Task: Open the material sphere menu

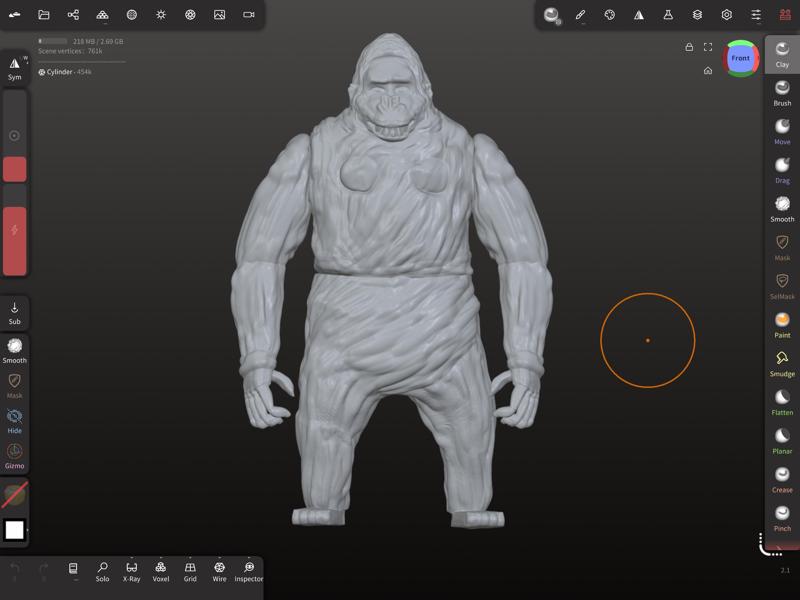Action: coord(132,15)
